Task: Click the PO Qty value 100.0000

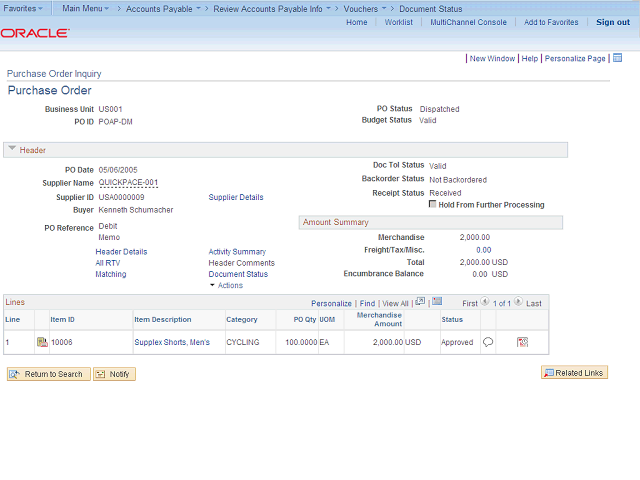Action: (301, 342)
